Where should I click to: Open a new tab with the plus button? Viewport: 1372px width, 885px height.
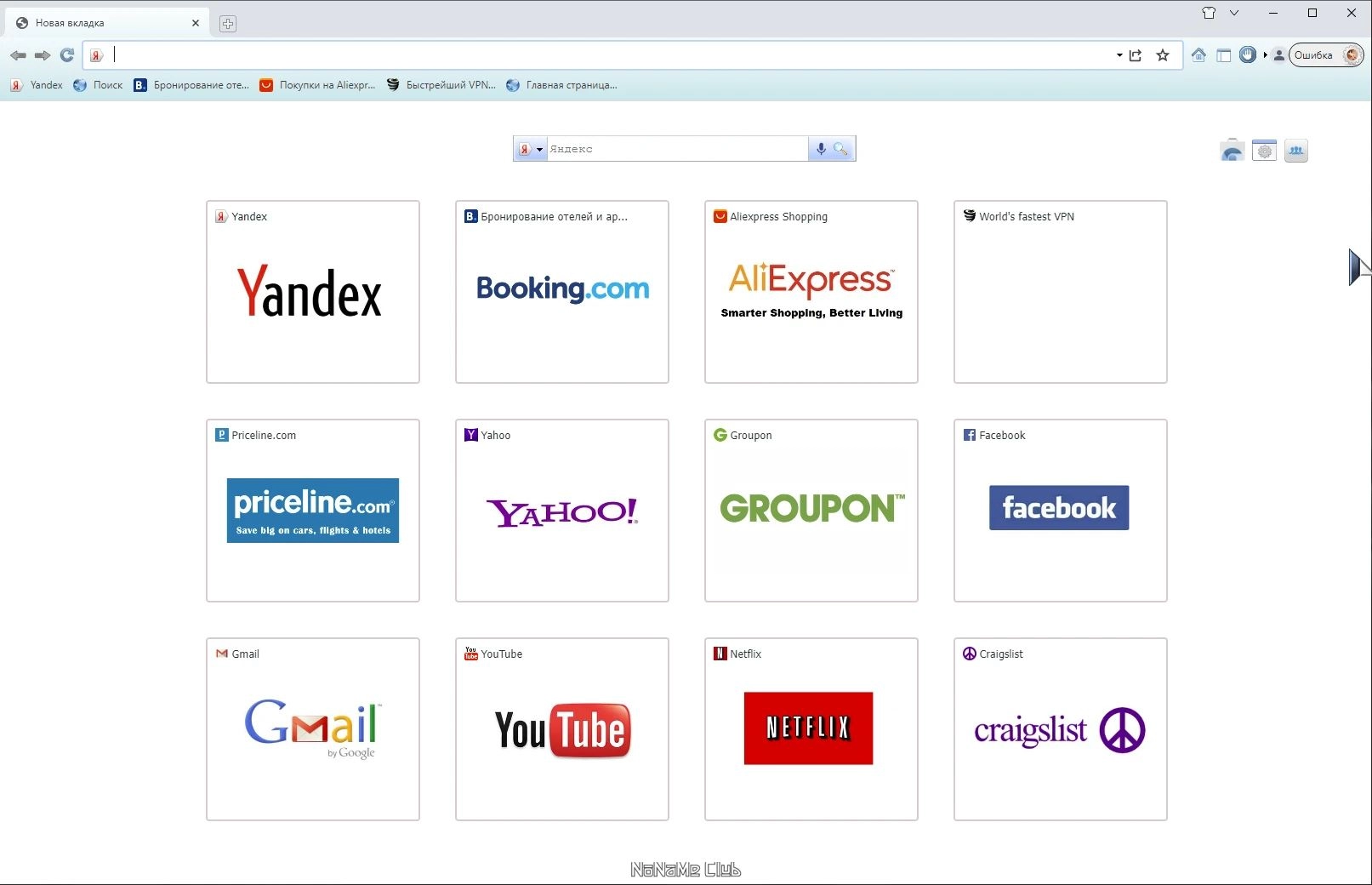pyautogui.click(x=228, y=24)
